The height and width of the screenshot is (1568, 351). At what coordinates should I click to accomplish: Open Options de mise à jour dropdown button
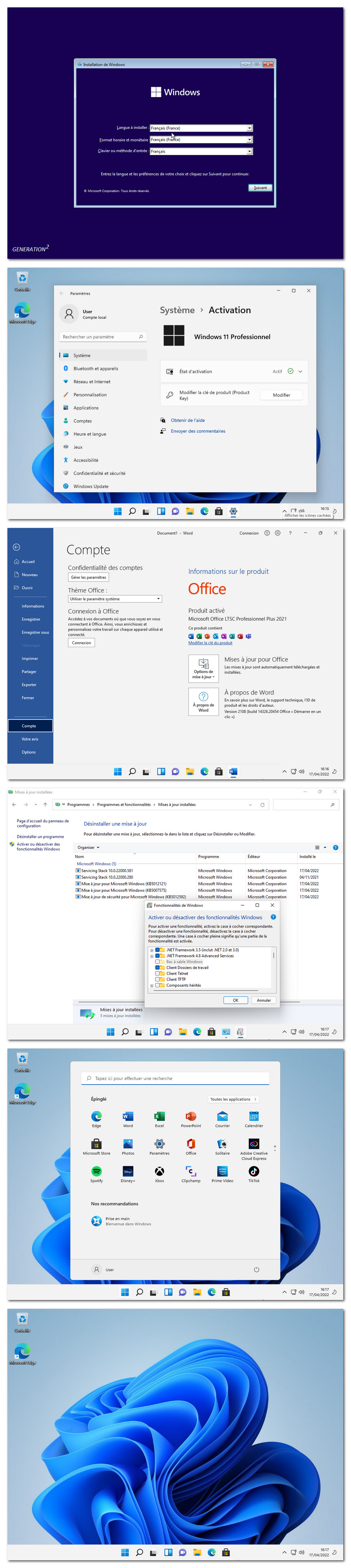pyautogui.click(x=204, y=668)
